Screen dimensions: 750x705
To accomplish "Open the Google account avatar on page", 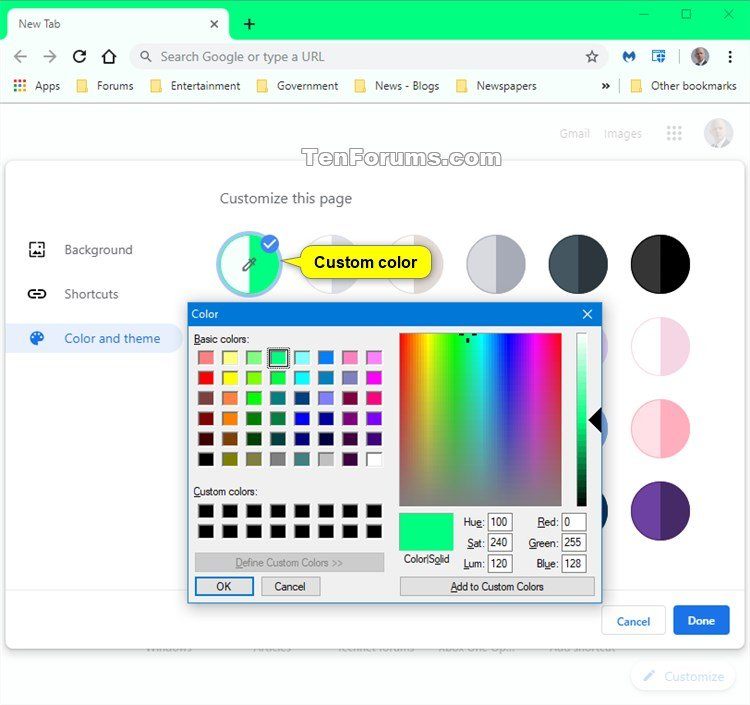I will point(718,133).
